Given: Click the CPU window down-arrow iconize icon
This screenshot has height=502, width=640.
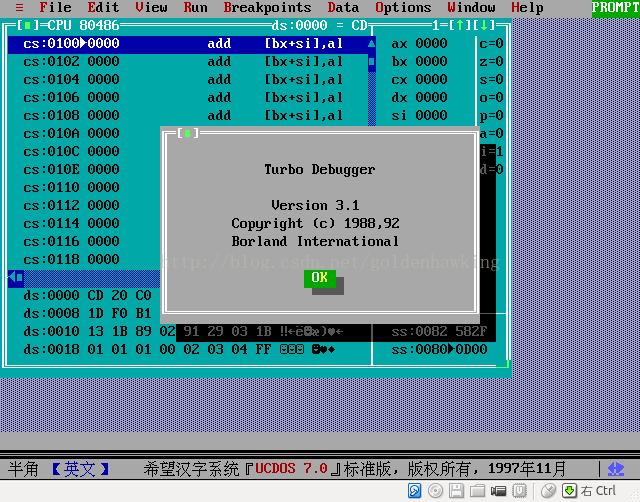Looking at the screenshot, I should 484,26.
